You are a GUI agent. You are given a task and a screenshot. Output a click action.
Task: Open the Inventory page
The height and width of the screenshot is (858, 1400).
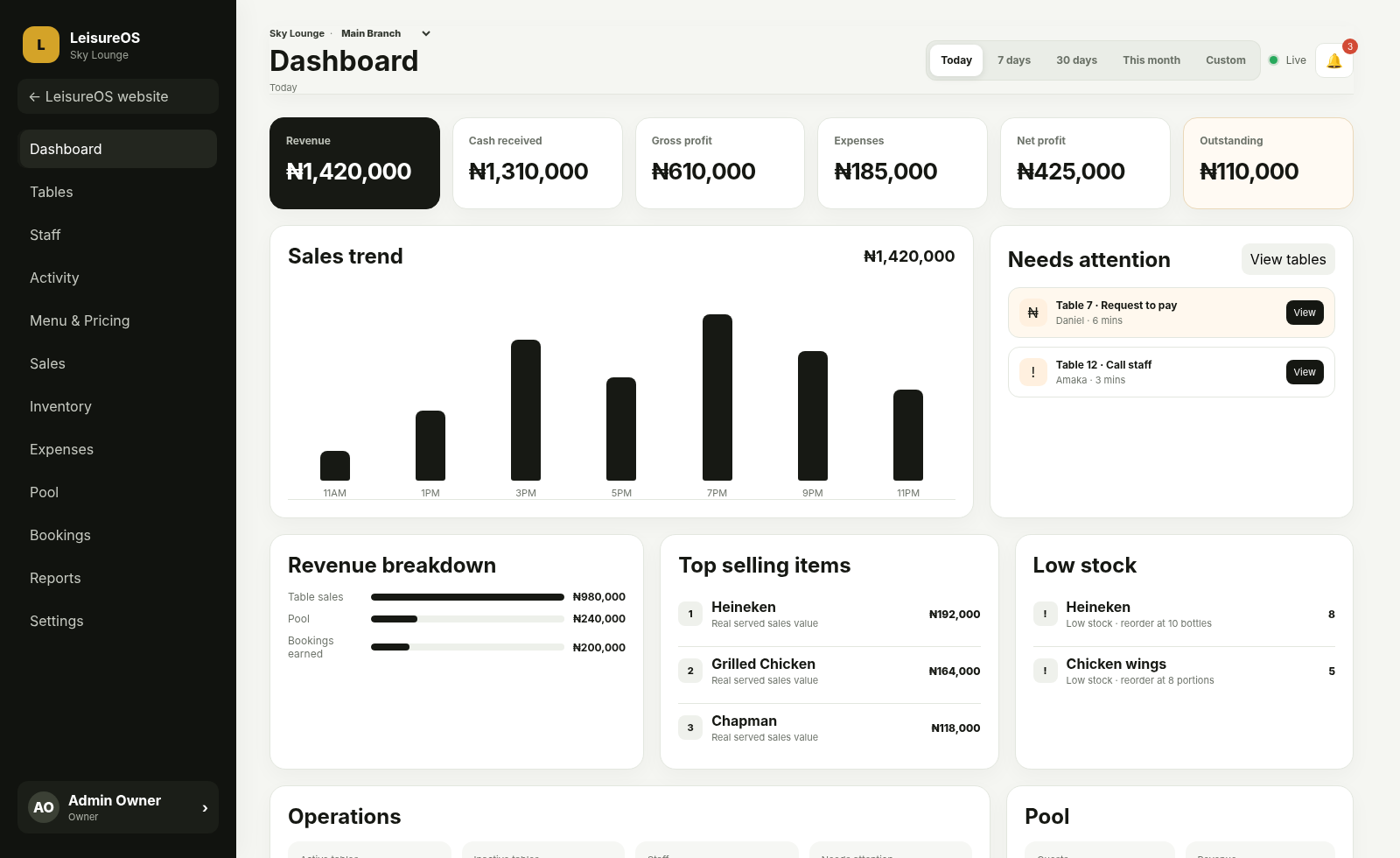coord(118,406)
